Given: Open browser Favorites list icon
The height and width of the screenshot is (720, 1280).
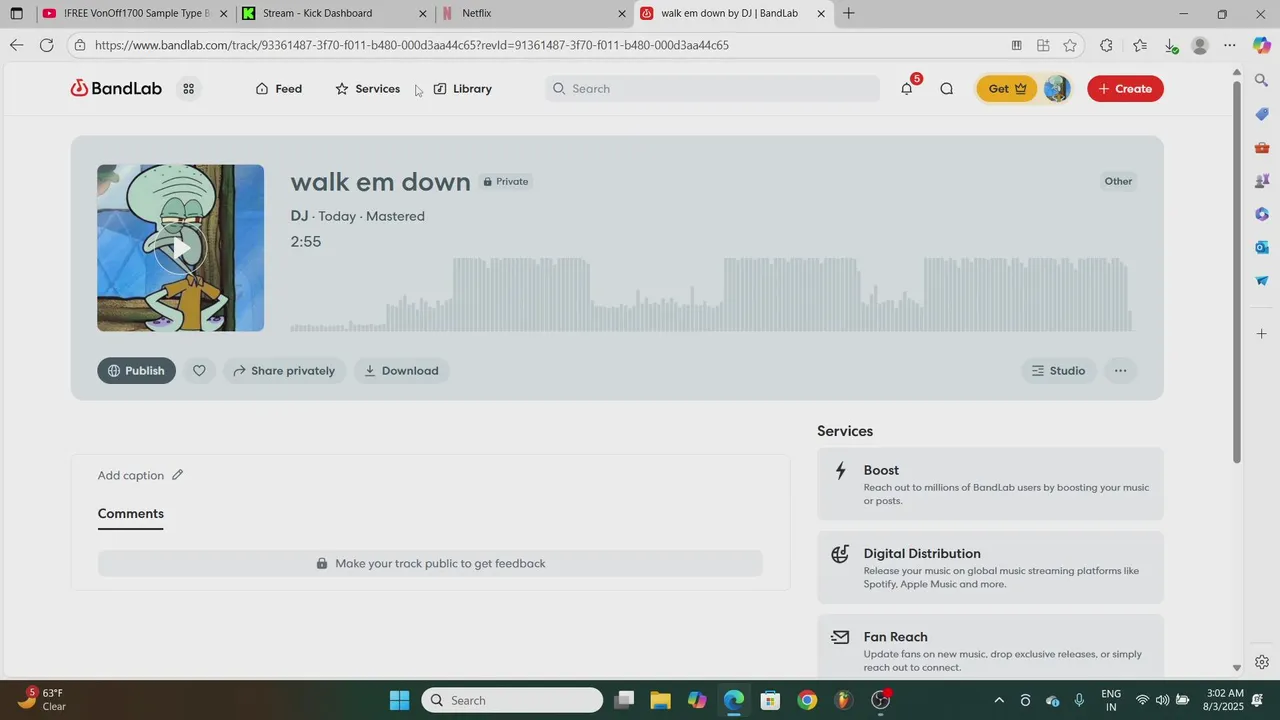Looking at the screenshot, I should [x=1140, y=45].
